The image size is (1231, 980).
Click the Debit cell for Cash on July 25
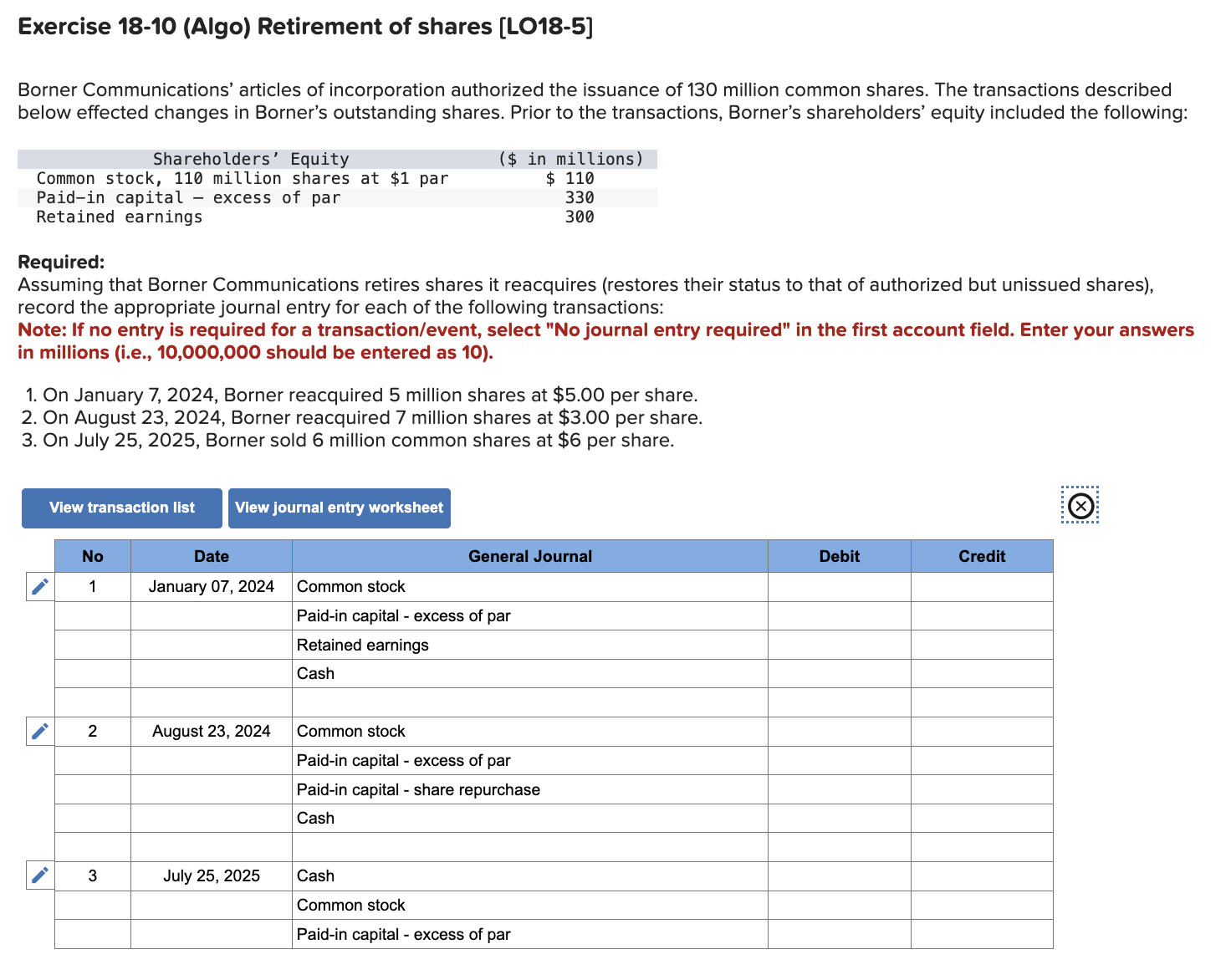tap(839, 875)
